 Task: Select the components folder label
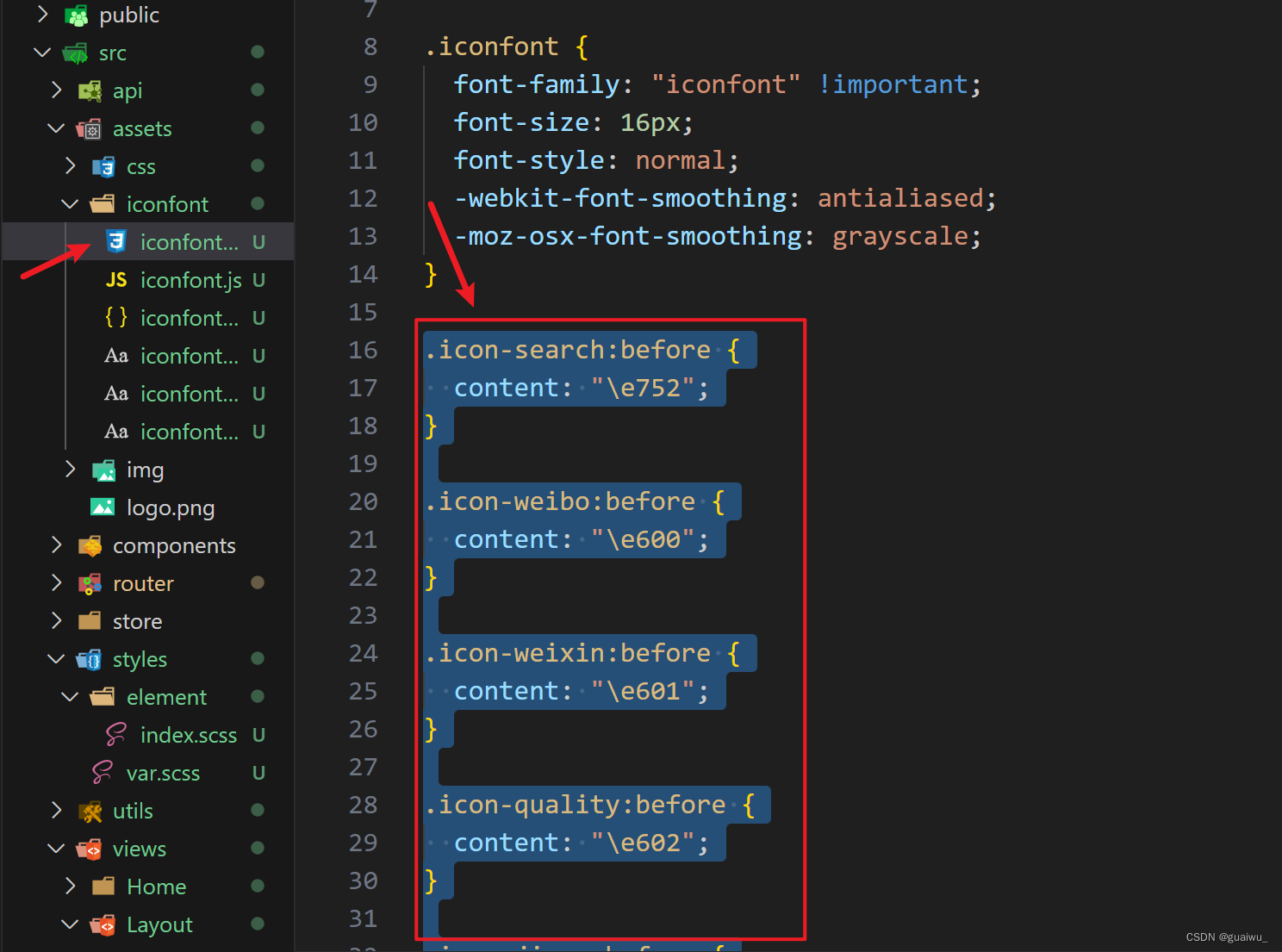pos(174,545)
